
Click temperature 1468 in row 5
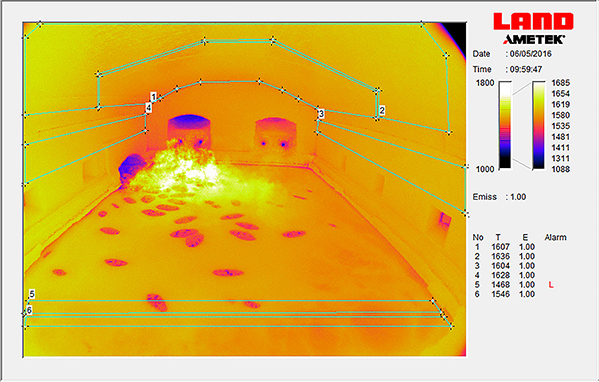pyautogui.click(x=500, y=285)
